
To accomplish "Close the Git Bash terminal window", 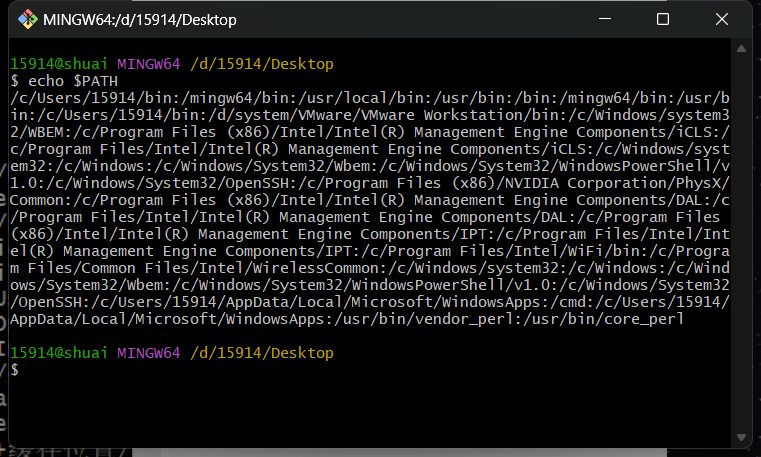I will tap(722, 19).
